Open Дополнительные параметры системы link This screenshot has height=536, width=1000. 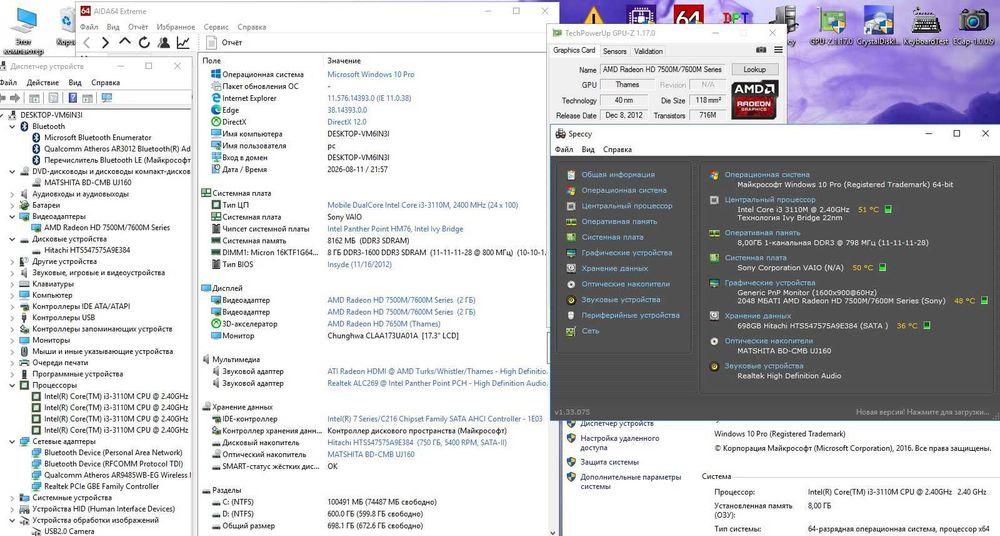630,482
